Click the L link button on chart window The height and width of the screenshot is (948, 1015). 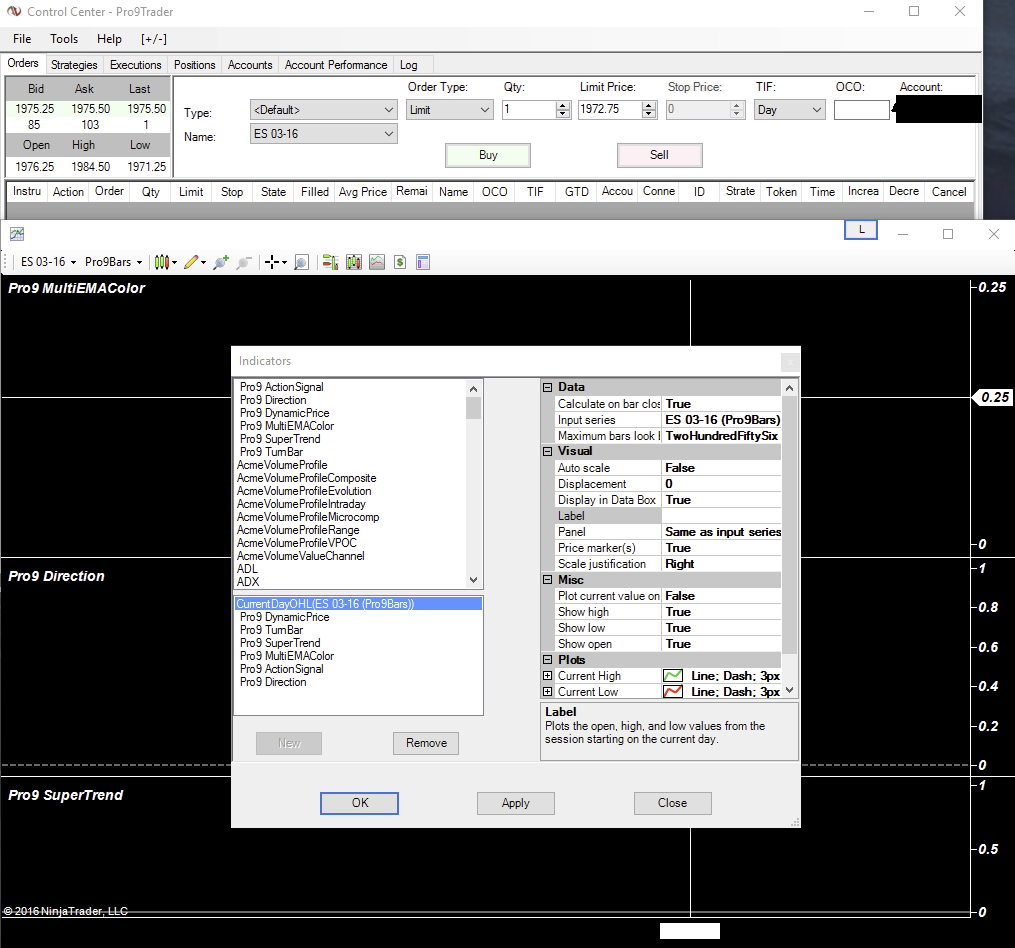[861, 230]
